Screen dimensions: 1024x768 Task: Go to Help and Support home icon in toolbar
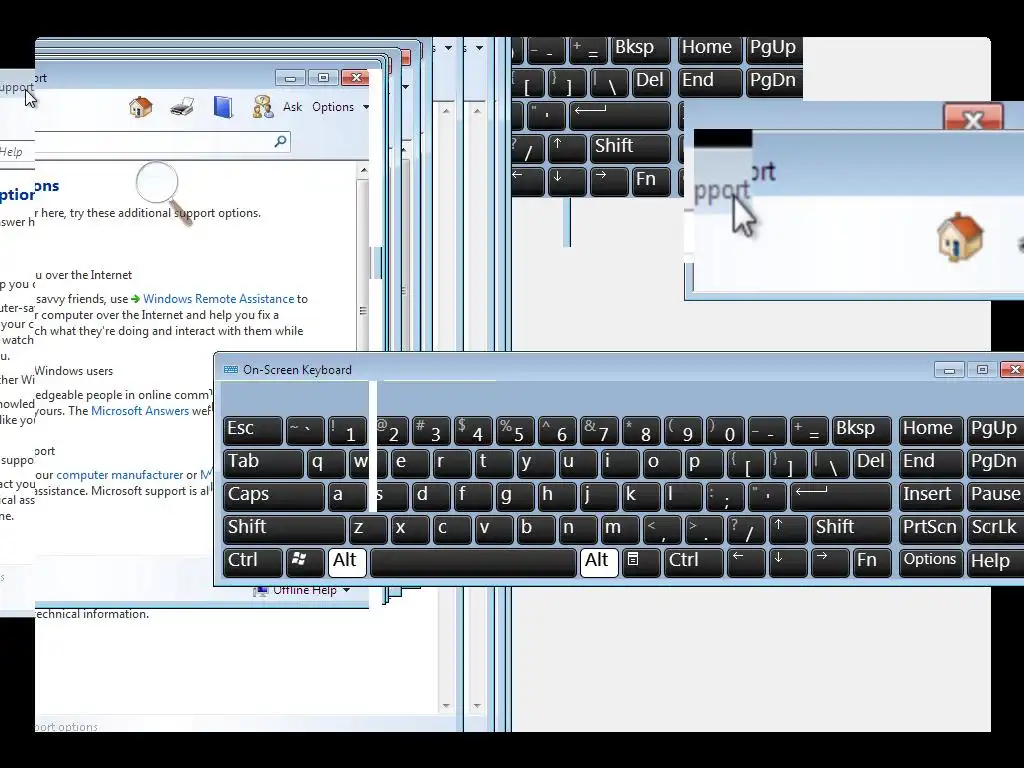(x=140, y=106)
